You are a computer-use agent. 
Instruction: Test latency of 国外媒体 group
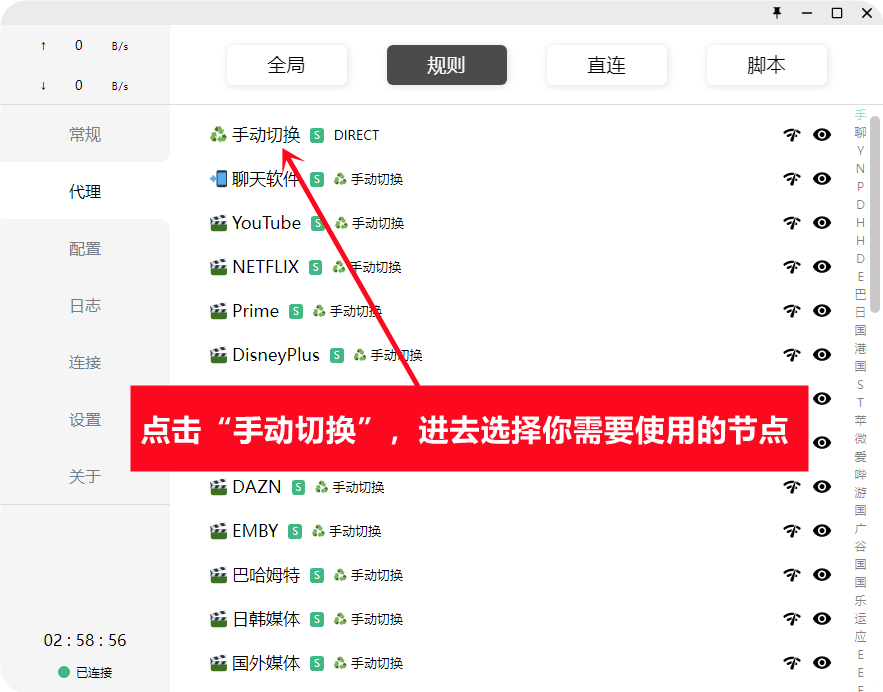[x=792, y=663]
